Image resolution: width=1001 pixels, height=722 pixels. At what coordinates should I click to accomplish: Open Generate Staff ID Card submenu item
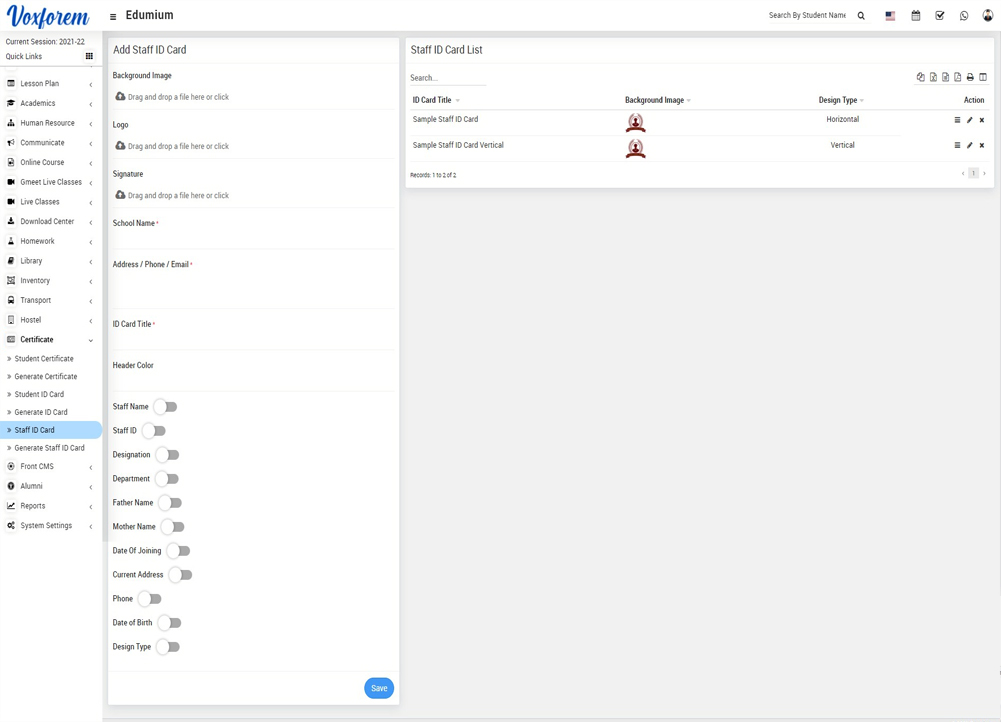coord(49,448)
